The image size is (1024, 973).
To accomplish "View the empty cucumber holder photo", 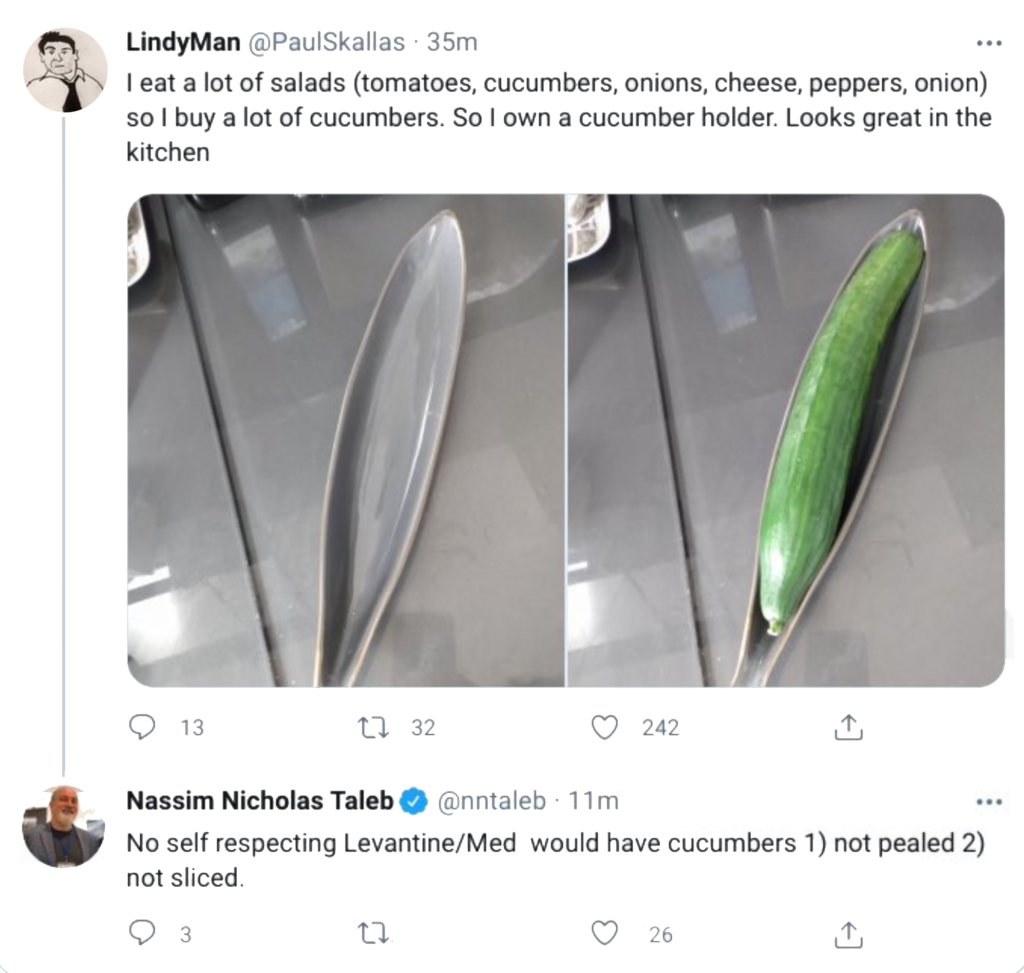I will (x=345, y=440).
